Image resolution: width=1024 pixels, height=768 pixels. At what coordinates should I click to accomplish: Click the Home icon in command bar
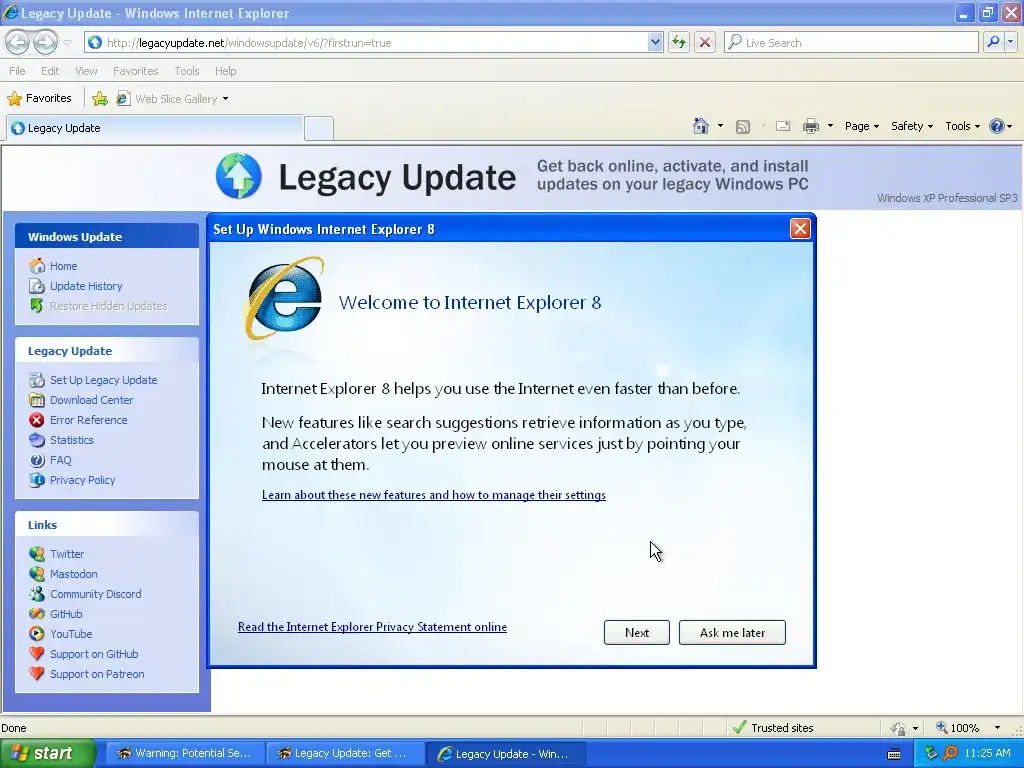701,126
